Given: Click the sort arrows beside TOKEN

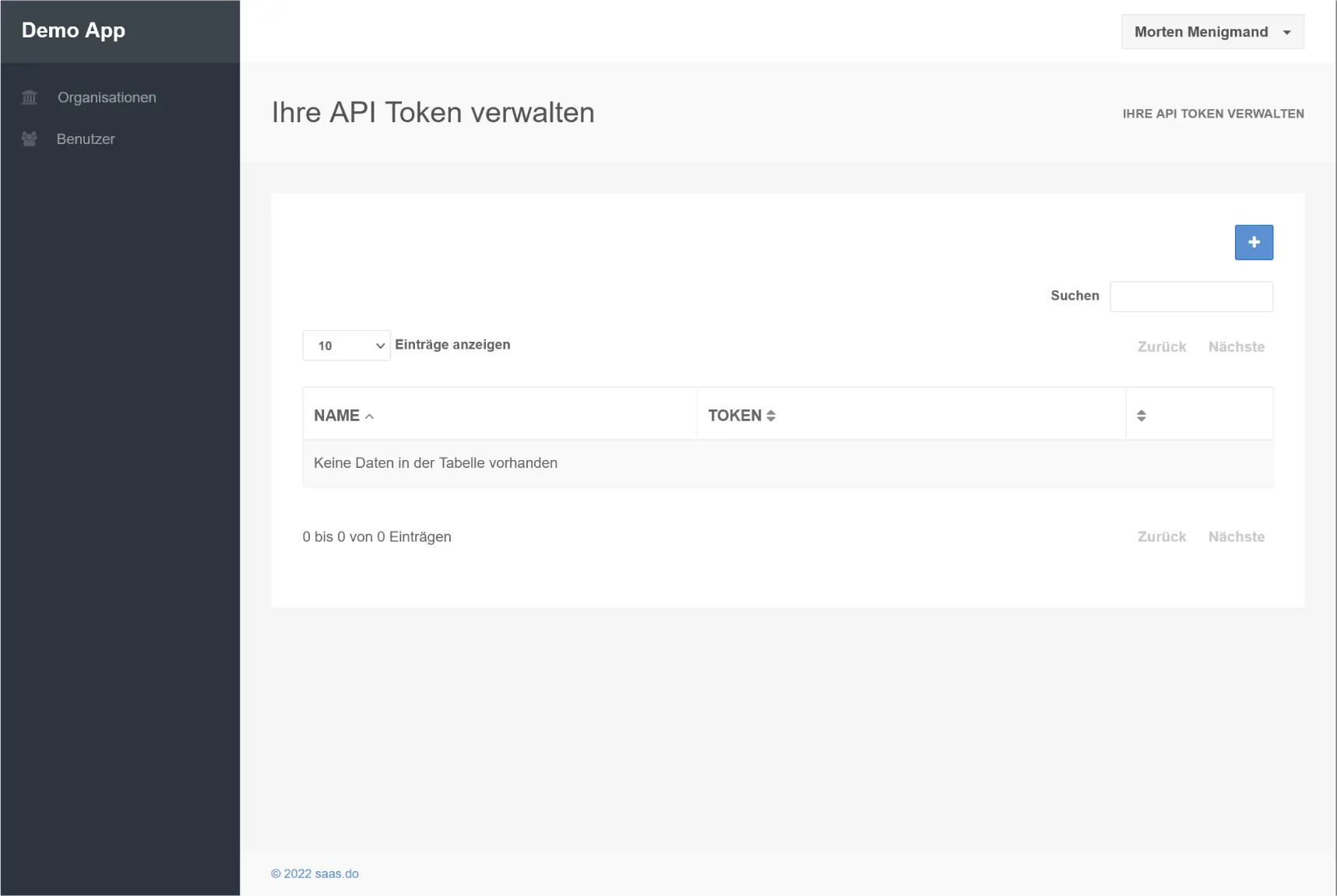Looking at the screenshot, I should coord(771,416).
